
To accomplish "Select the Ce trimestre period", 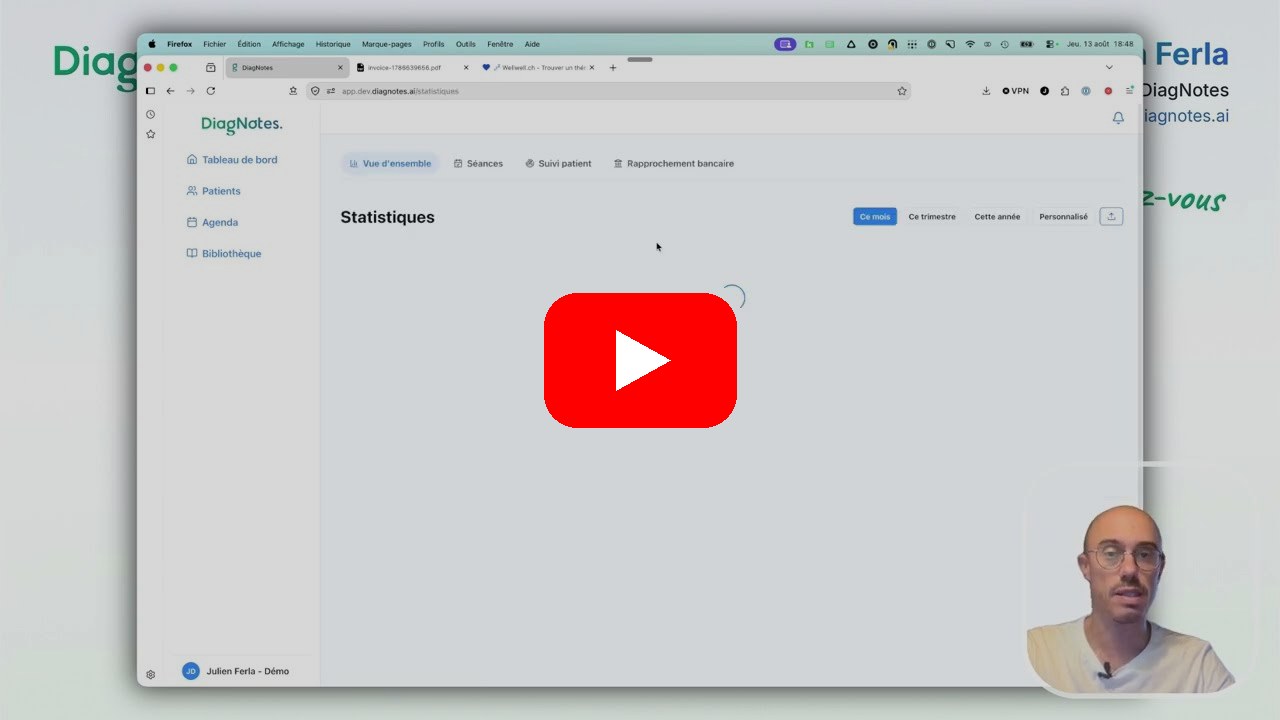I will tap(932, 216).
